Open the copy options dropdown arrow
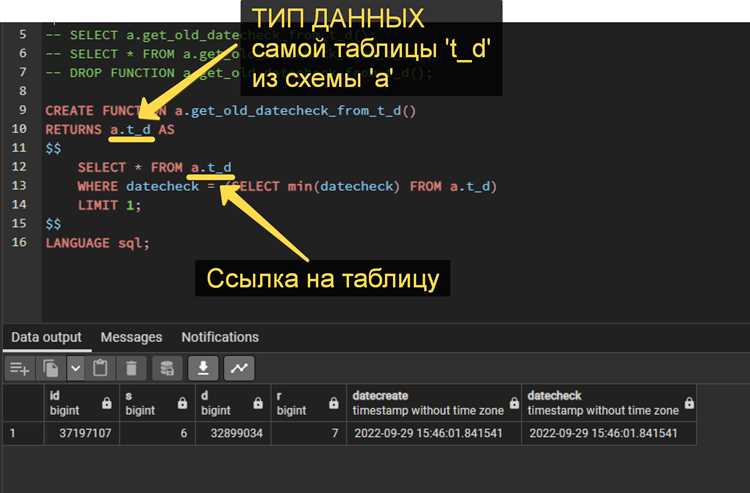The width and height of the screenshot is (750, 493). pos(76,368)
